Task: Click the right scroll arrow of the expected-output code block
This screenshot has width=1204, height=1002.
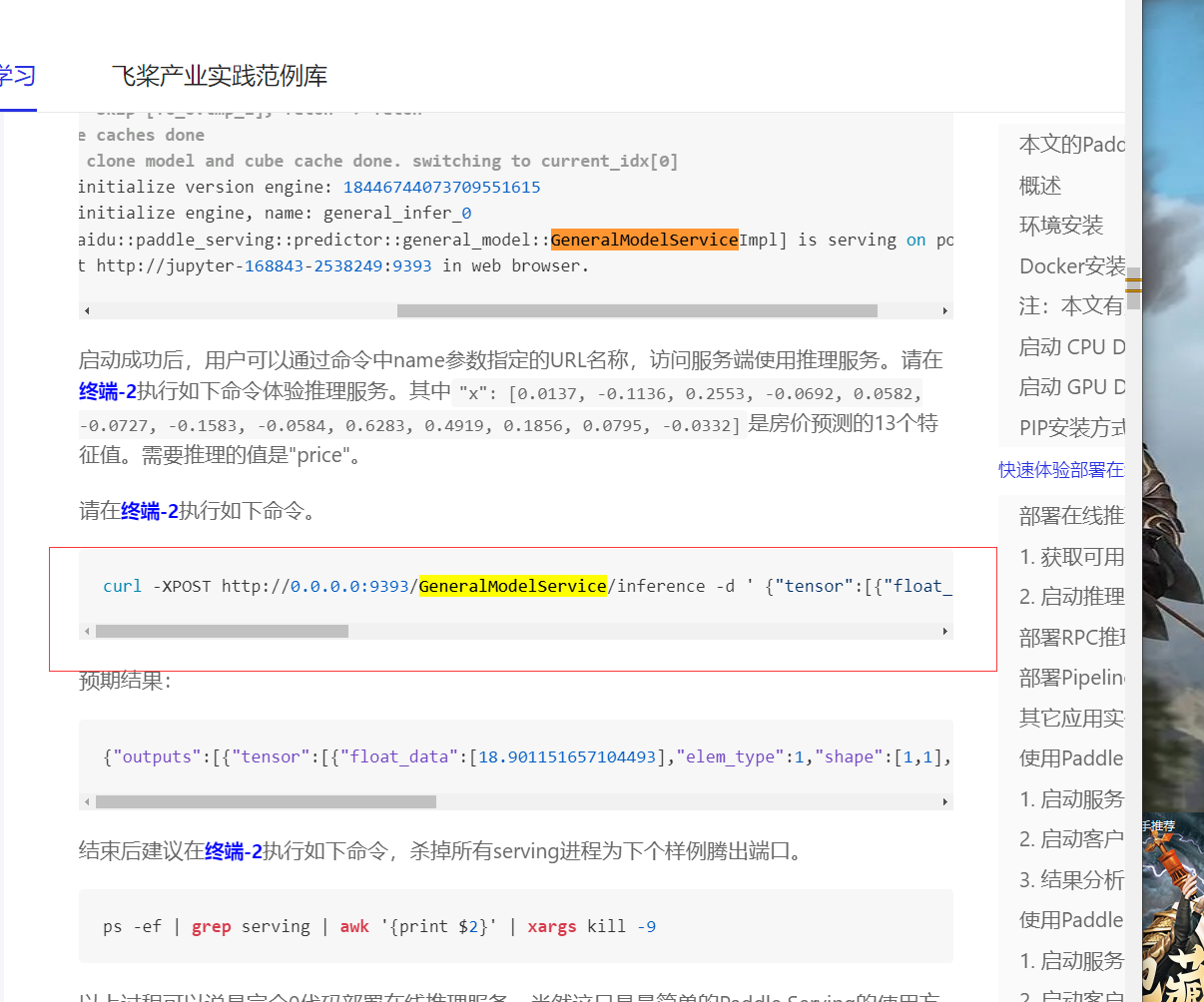Action: click(943, 801)
